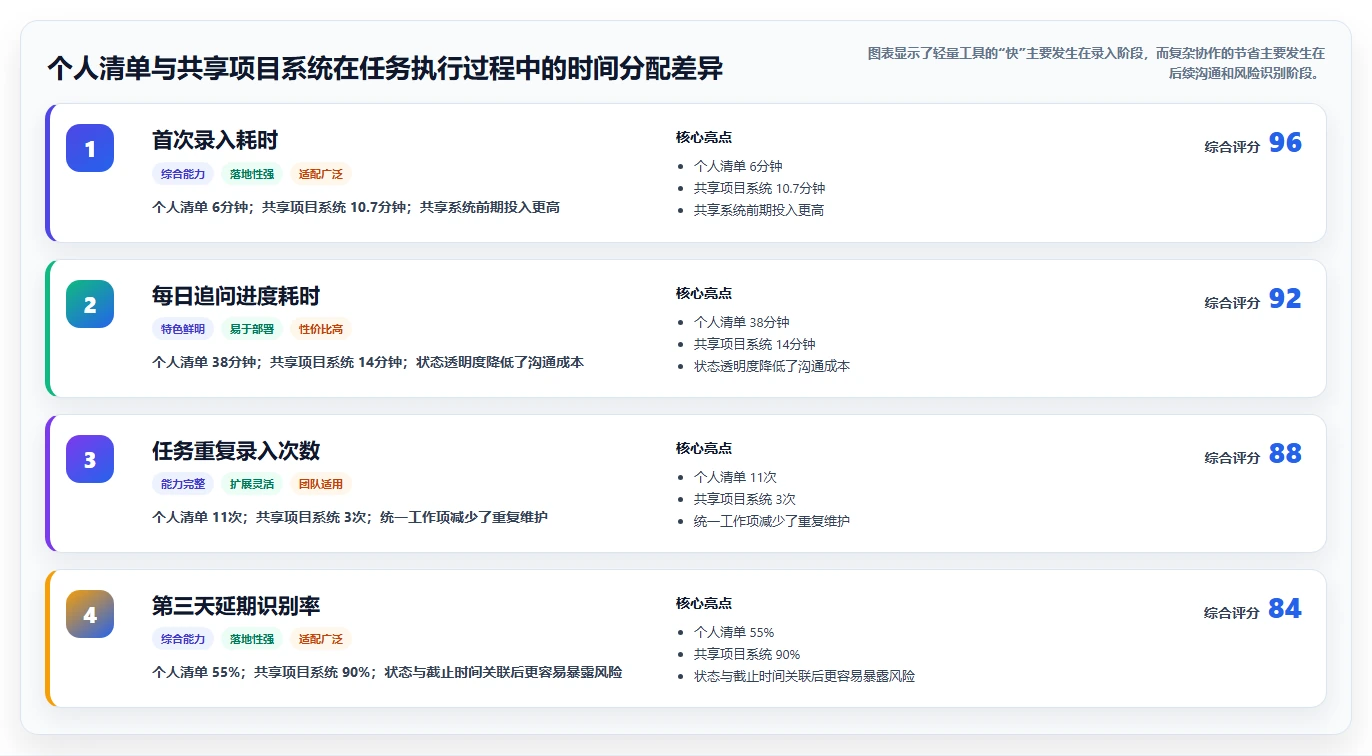Viewport: 1372px width, 756px height.
Task: Select 适配广泛 tag in 第三天延期识别率 card
Action: tap(321, 639)
